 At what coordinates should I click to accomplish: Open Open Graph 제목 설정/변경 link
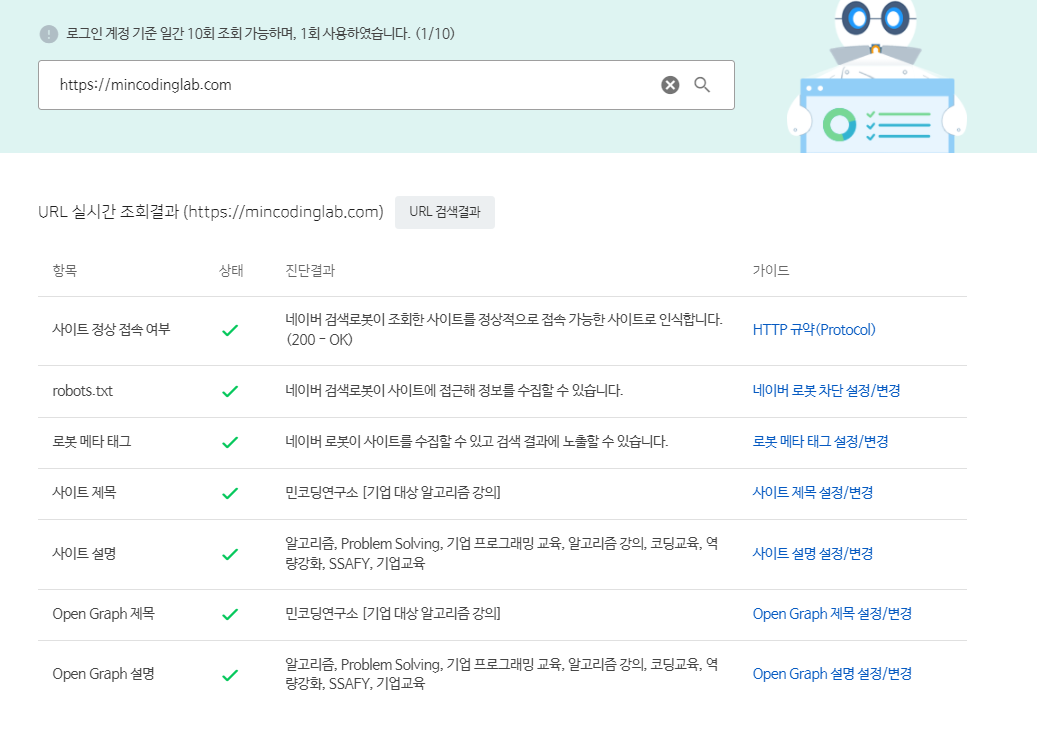tap(832, 613)
